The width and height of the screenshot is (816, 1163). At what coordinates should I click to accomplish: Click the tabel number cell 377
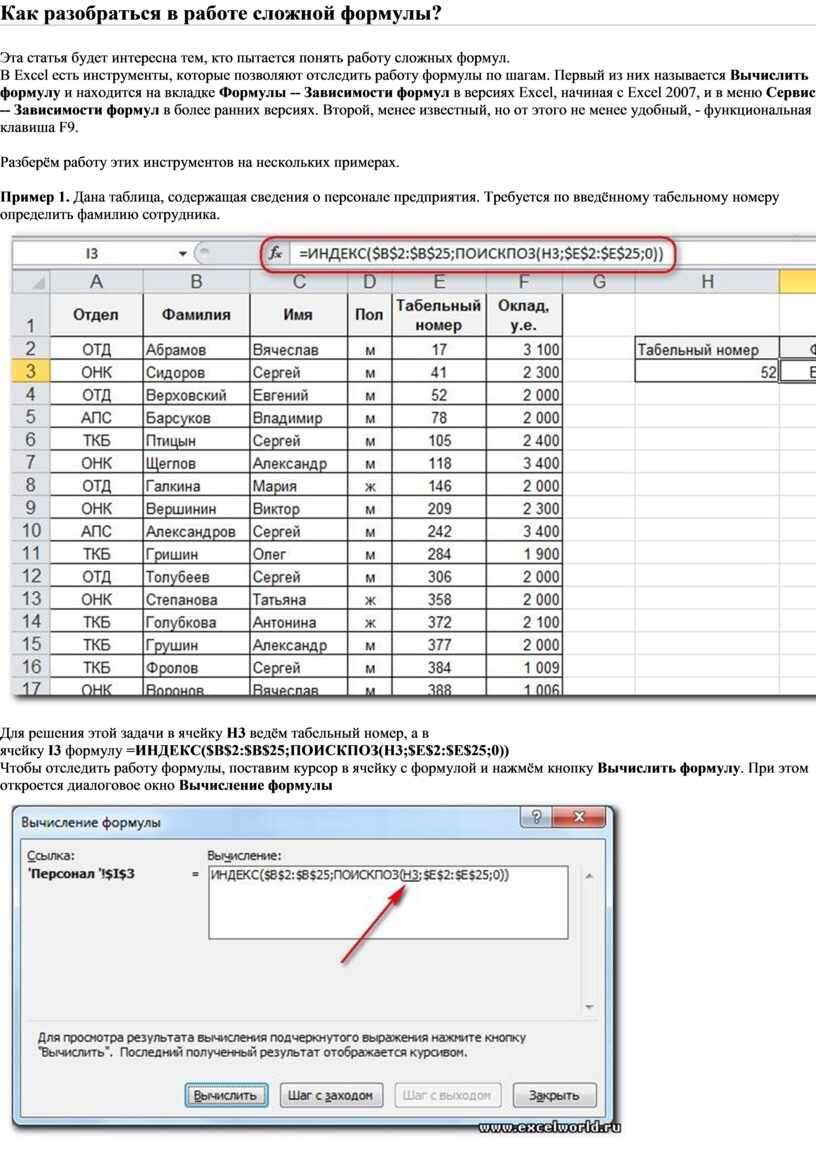click(x=439, y=645)
